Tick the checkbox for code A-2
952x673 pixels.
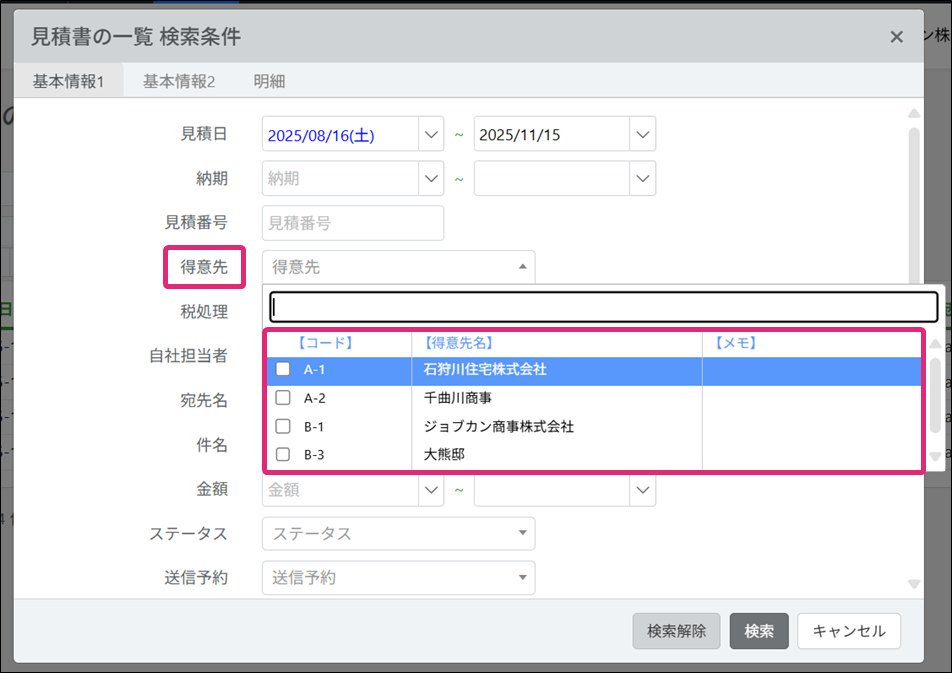283,398
